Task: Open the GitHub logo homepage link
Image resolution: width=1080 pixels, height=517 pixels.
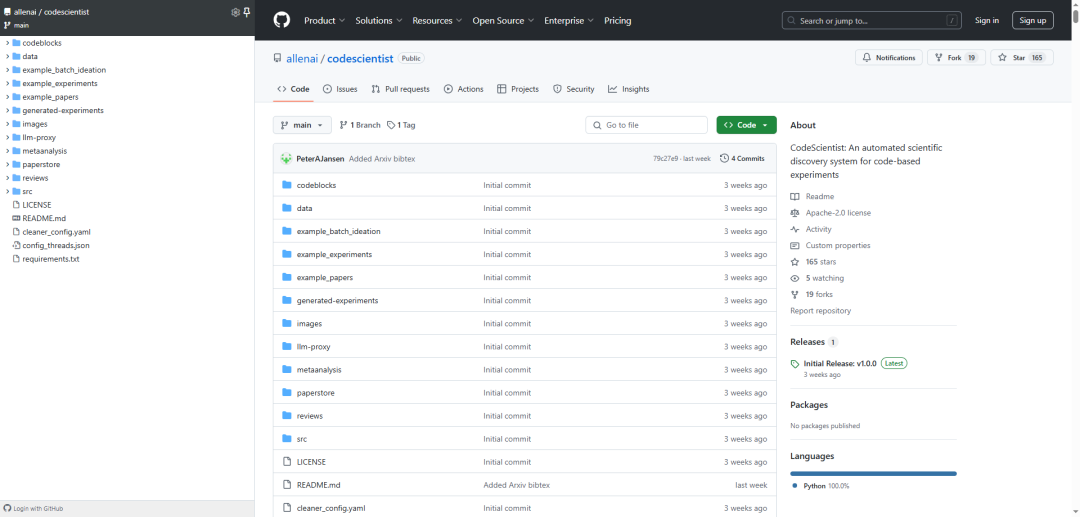Action: pyautogui.click(x=282, y=20)
